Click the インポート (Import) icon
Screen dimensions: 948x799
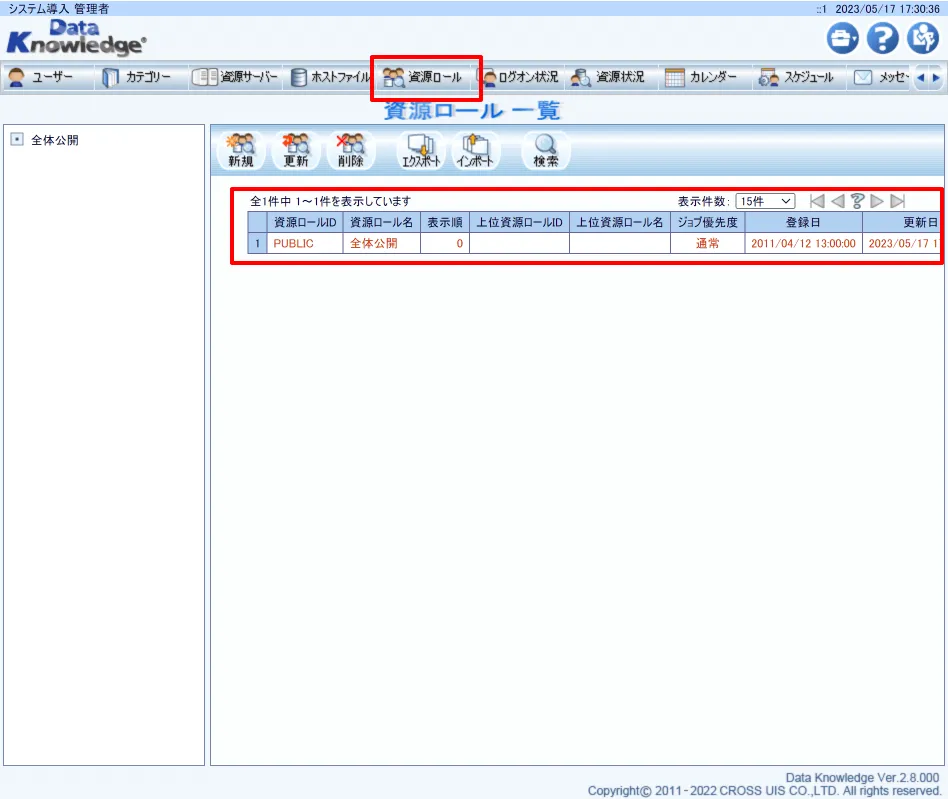click(x=476, y=151)
